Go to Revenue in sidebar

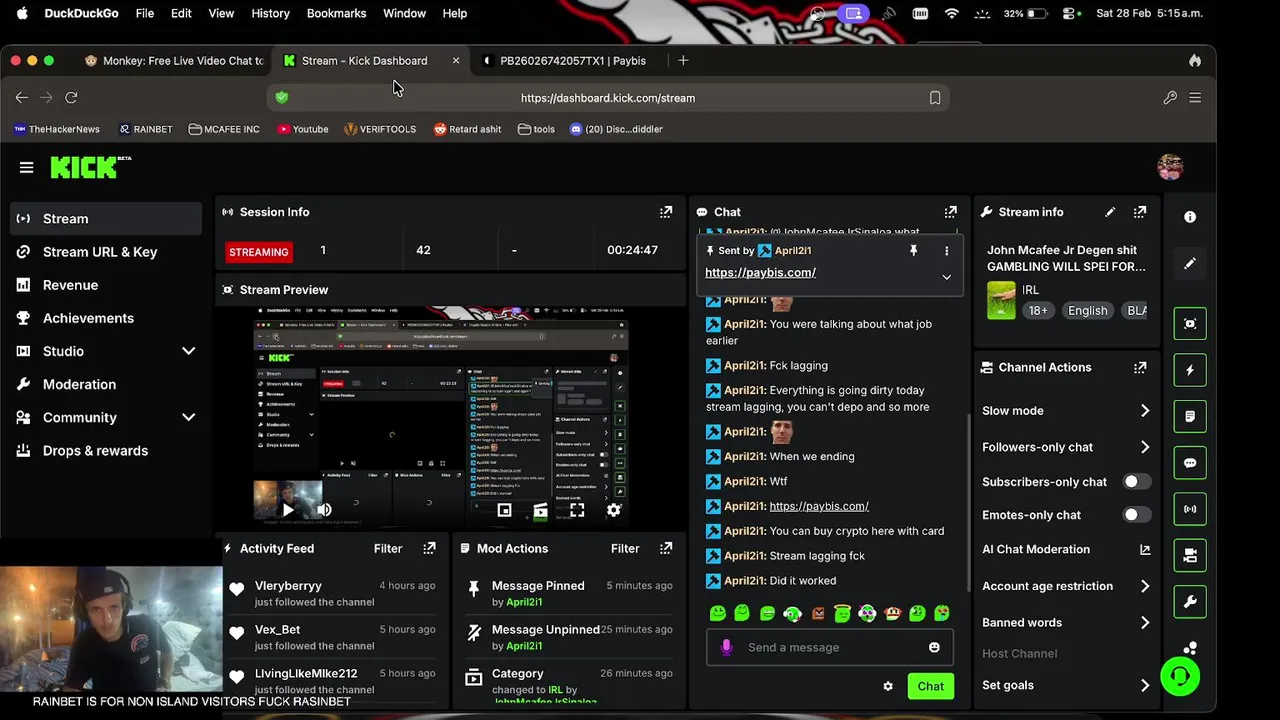pos(105,285)
